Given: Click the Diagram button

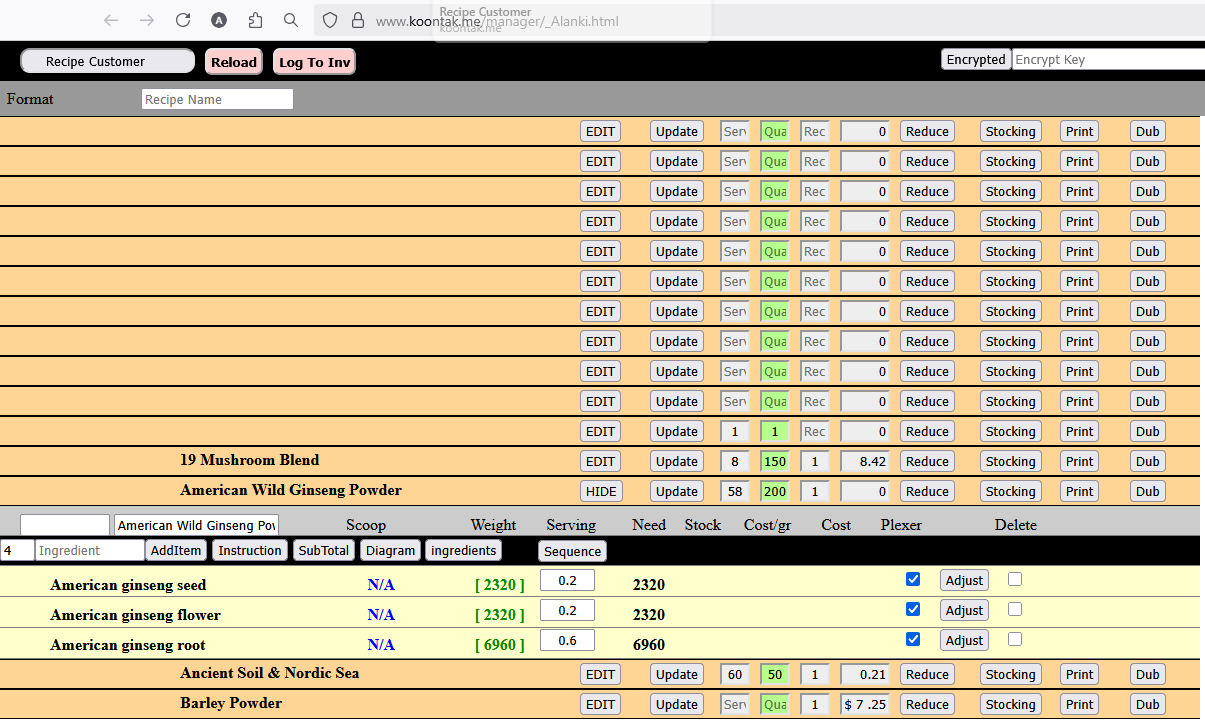Looking at the screenshot, I should click(x=390, y=550).
